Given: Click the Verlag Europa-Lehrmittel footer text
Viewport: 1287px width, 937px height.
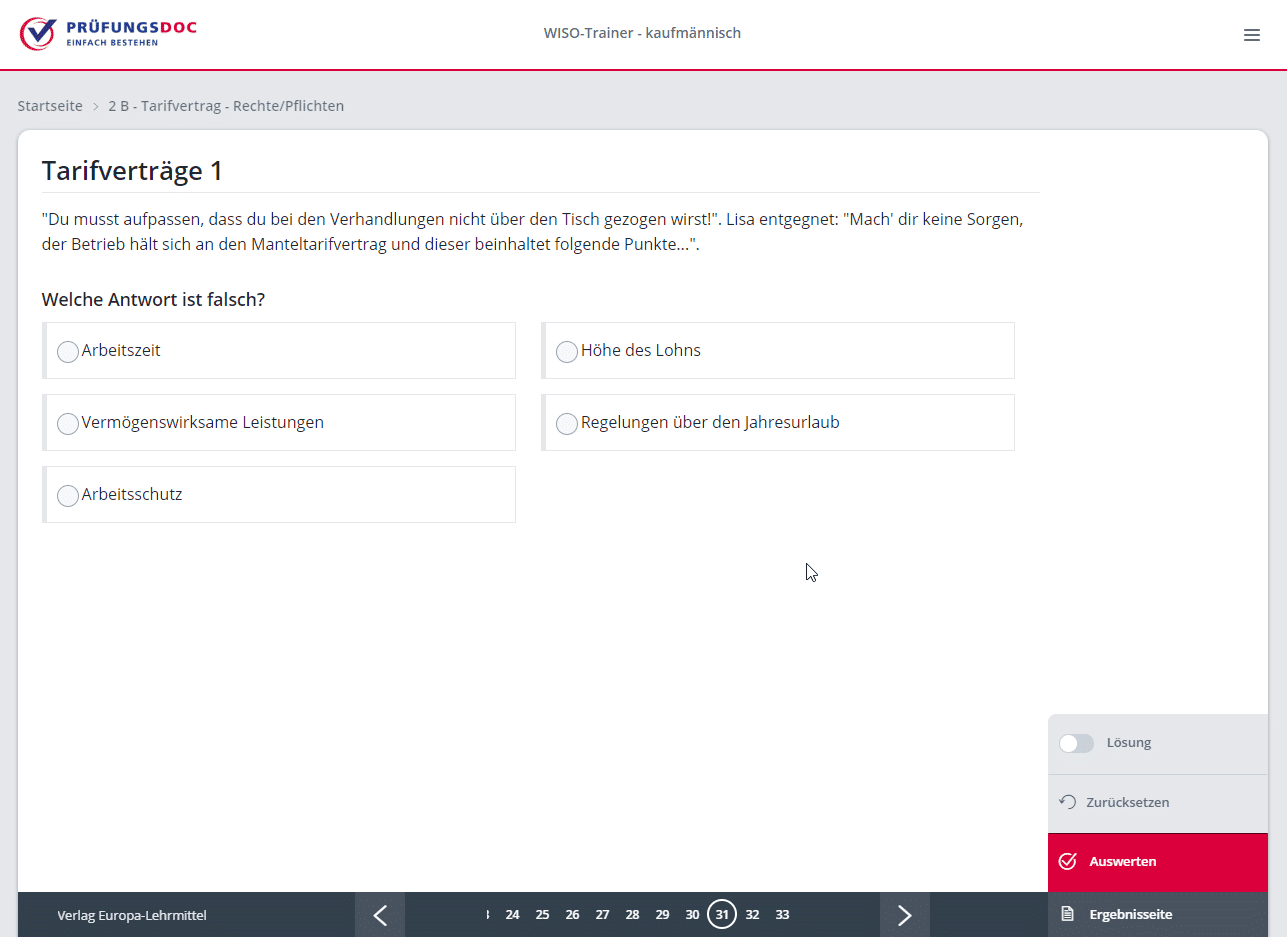Looking at the screenshot, I should point(132,915).
